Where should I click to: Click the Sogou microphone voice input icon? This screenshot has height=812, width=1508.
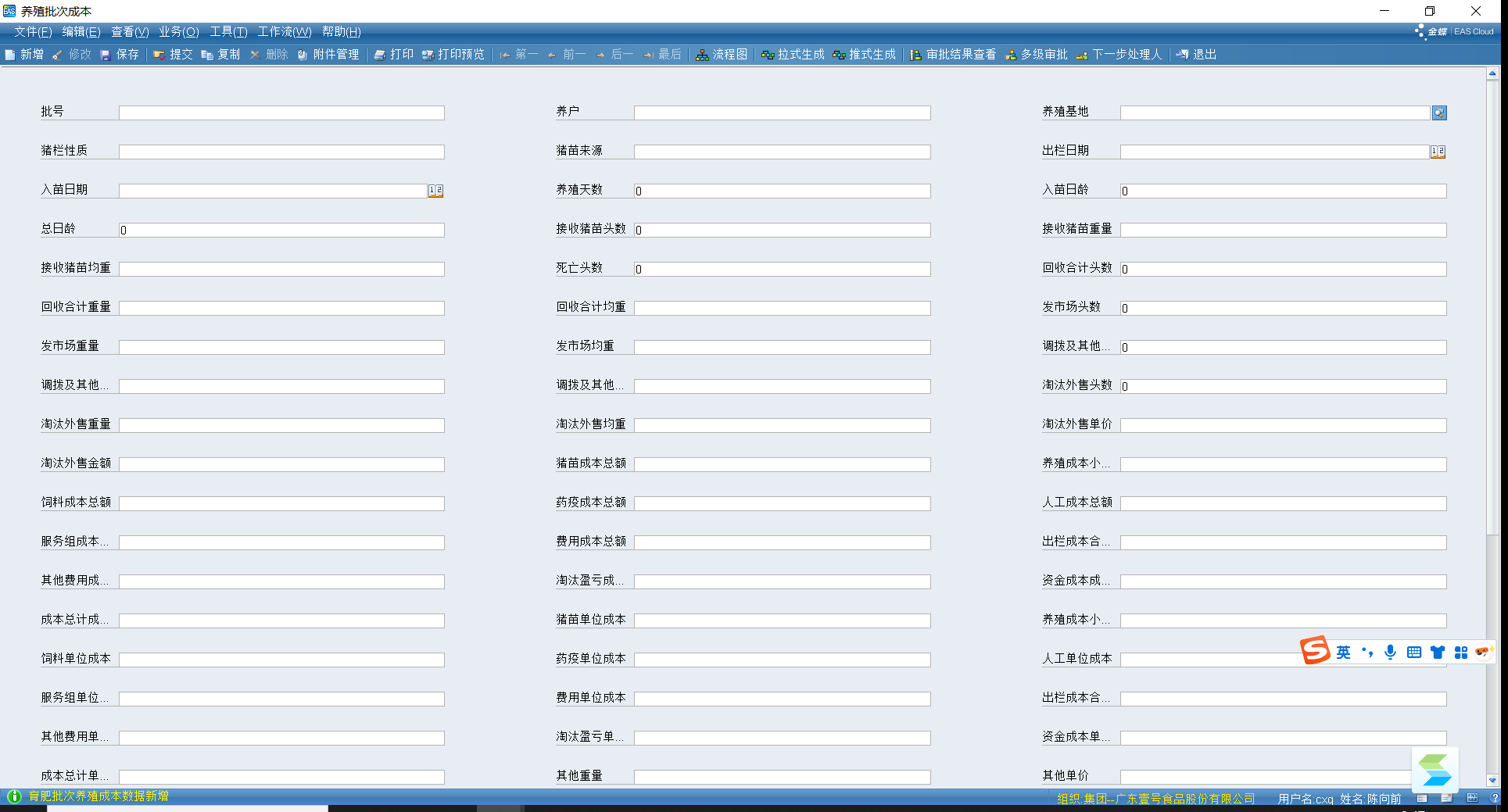[1390, 652]
